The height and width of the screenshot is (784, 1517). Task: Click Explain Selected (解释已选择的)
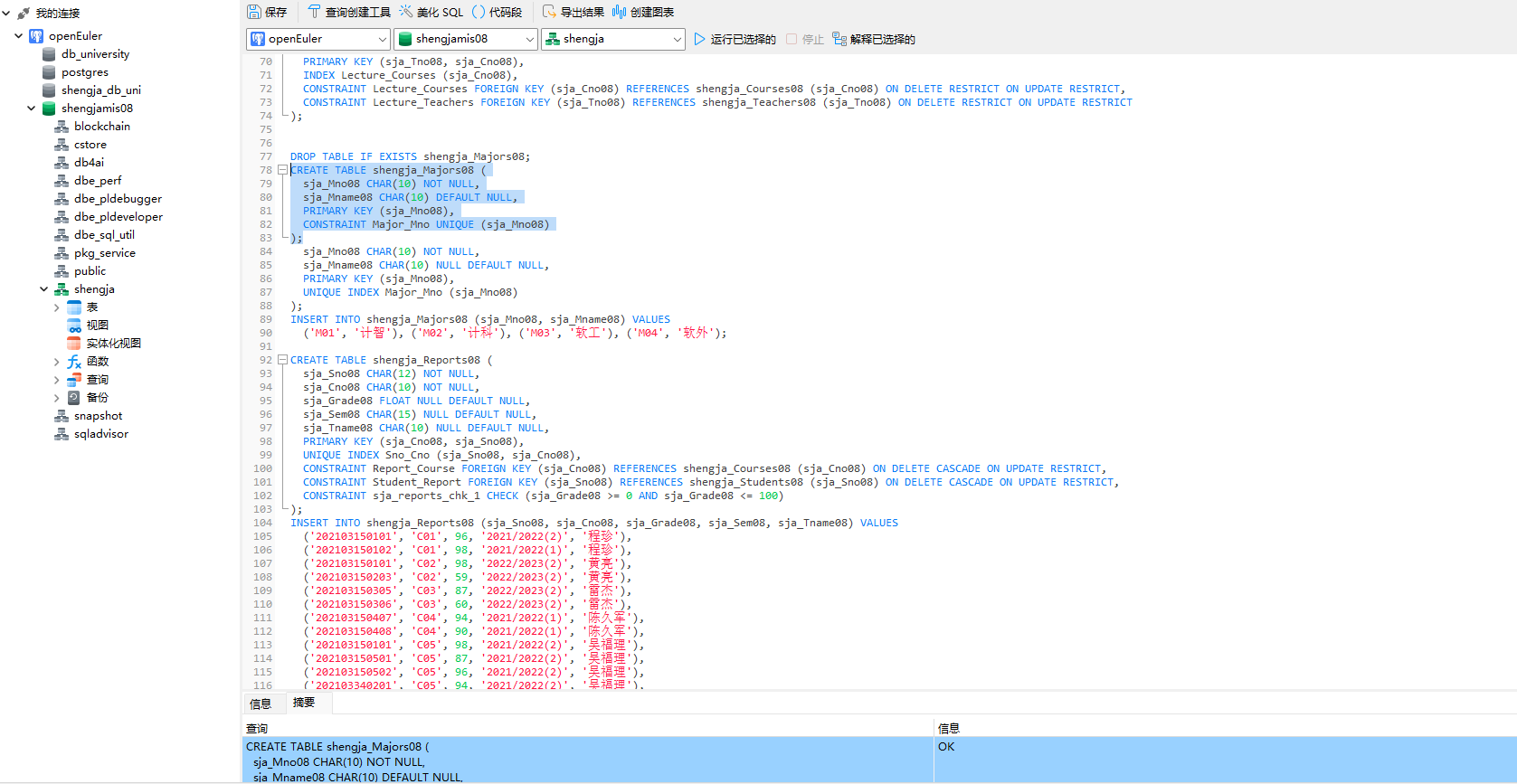point(874,39)
